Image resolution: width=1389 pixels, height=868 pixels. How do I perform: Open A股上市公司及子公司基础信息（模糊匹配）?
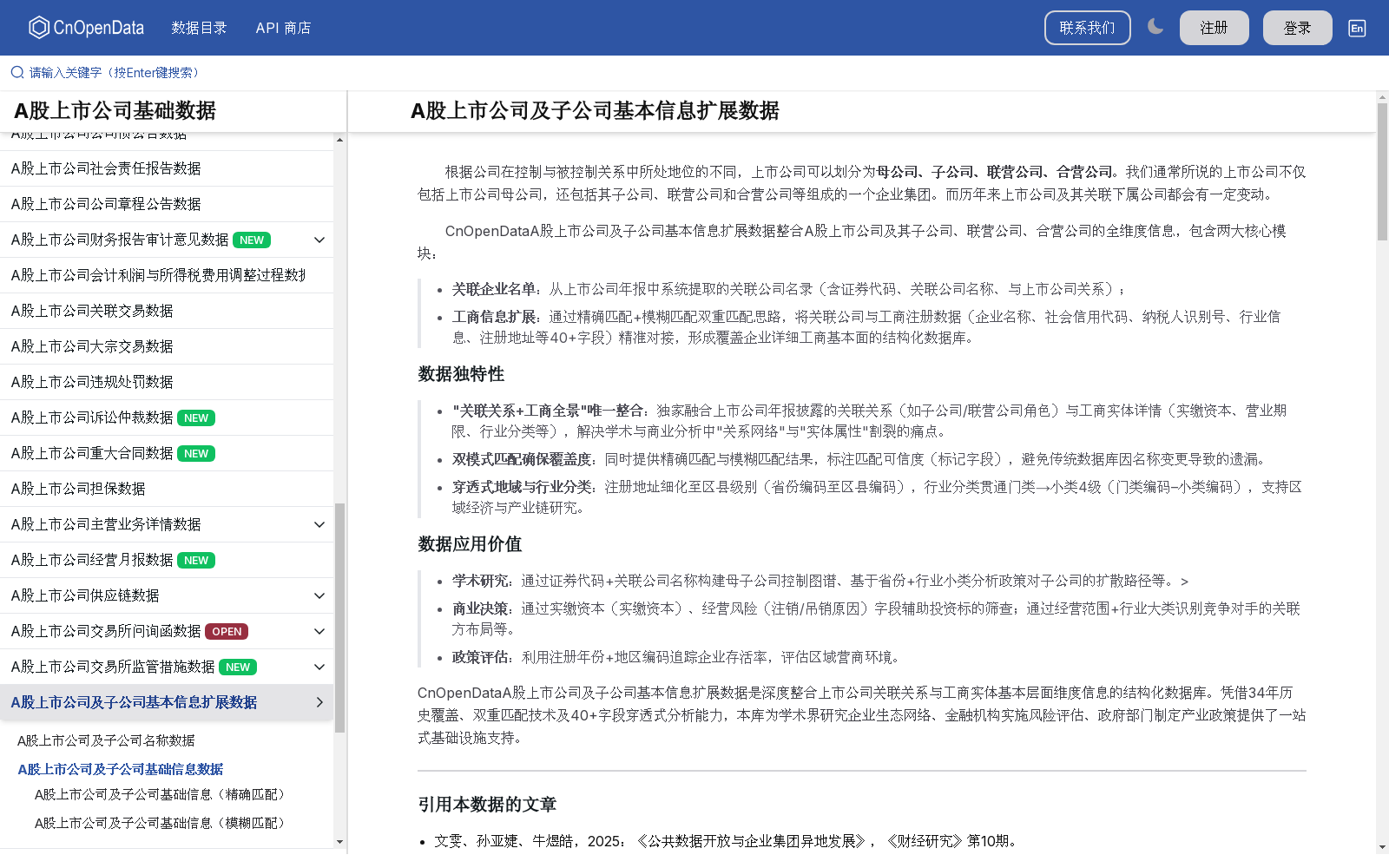coord(162,823)
